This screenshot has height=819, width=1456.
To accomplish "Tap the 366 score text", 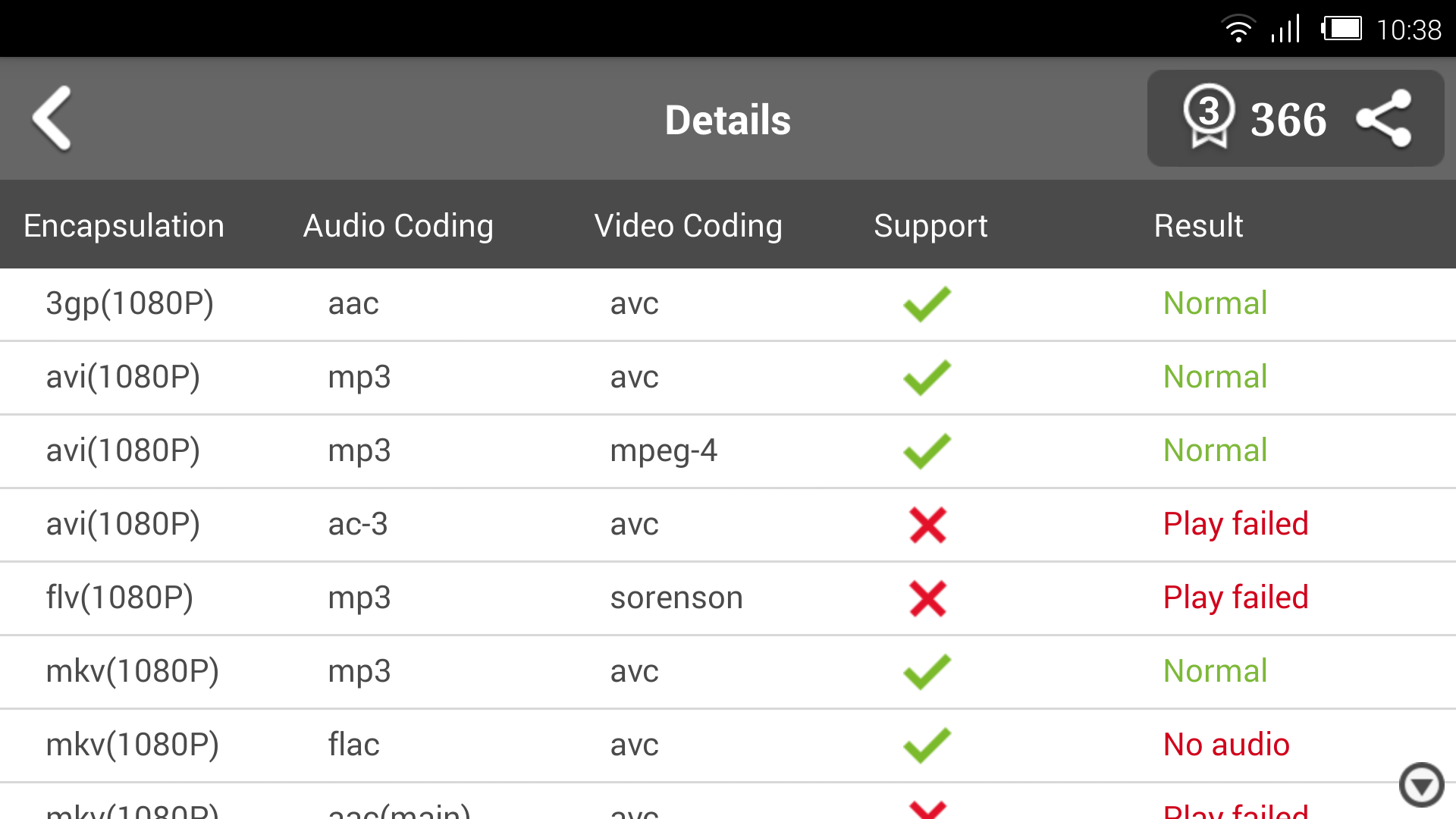I will point(1288,120).
